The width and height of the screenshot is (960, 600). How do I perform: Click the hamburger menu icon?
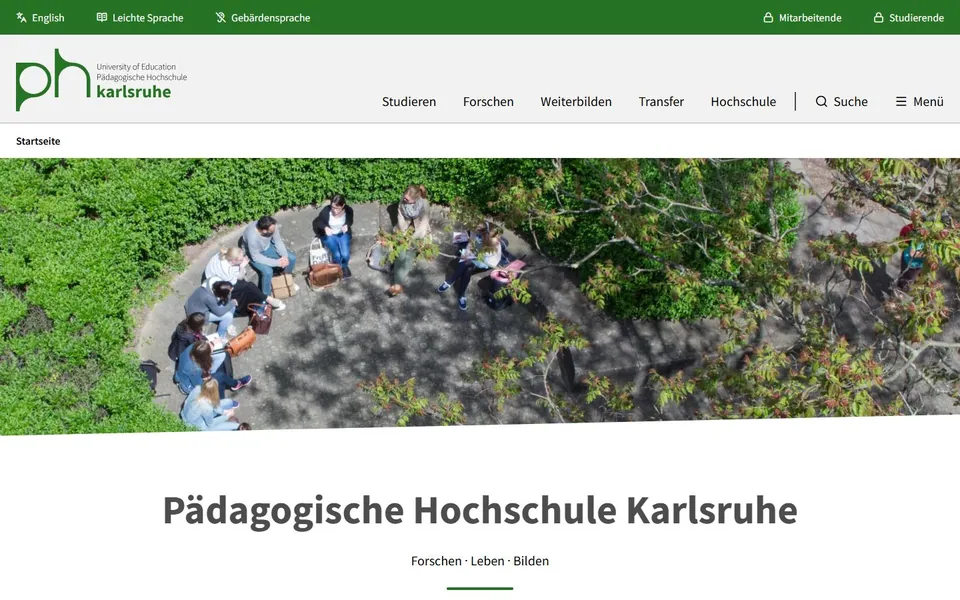901,102
